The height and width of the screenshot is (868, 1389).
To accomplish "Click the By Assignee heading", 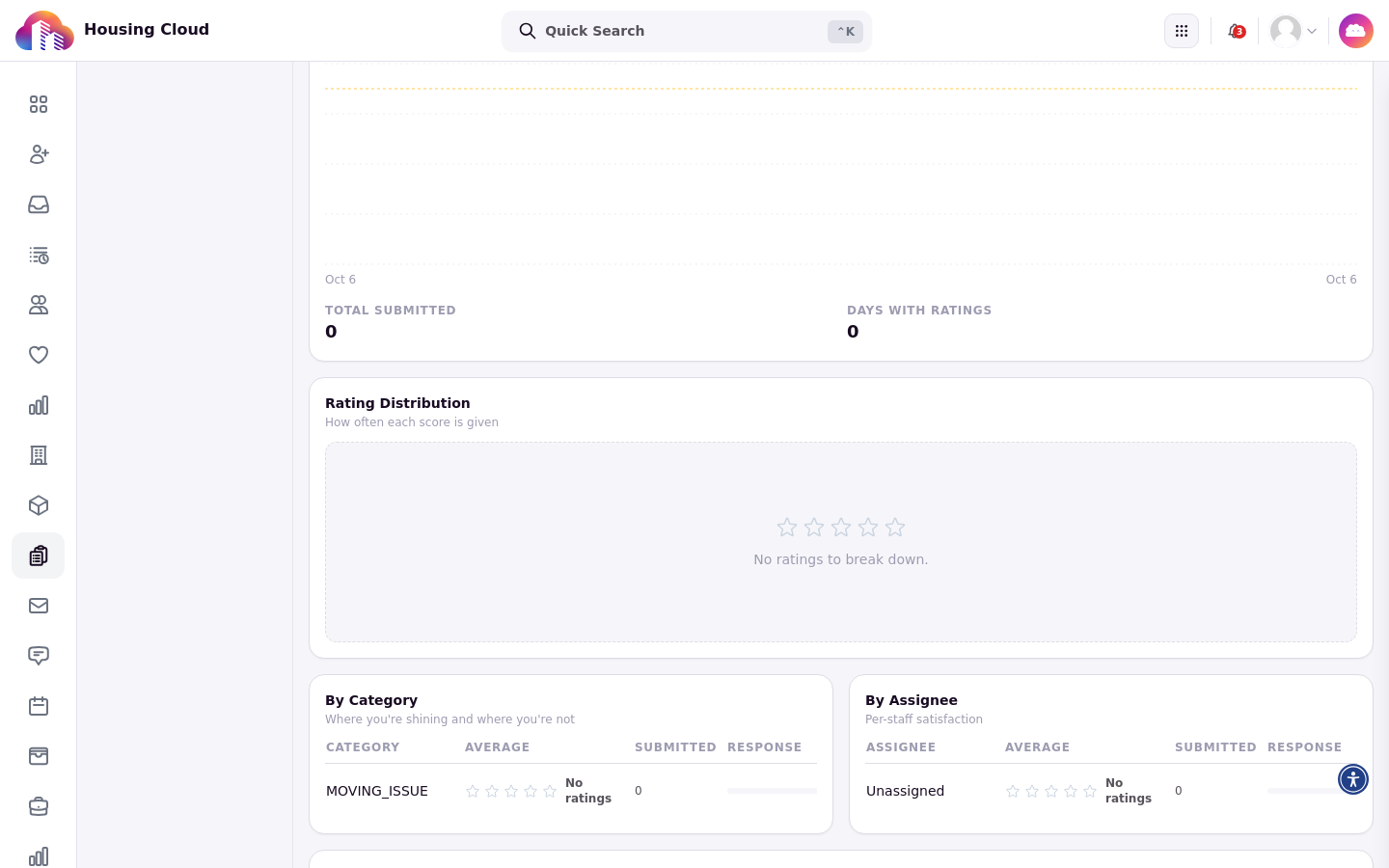I will tap(912, 700).
